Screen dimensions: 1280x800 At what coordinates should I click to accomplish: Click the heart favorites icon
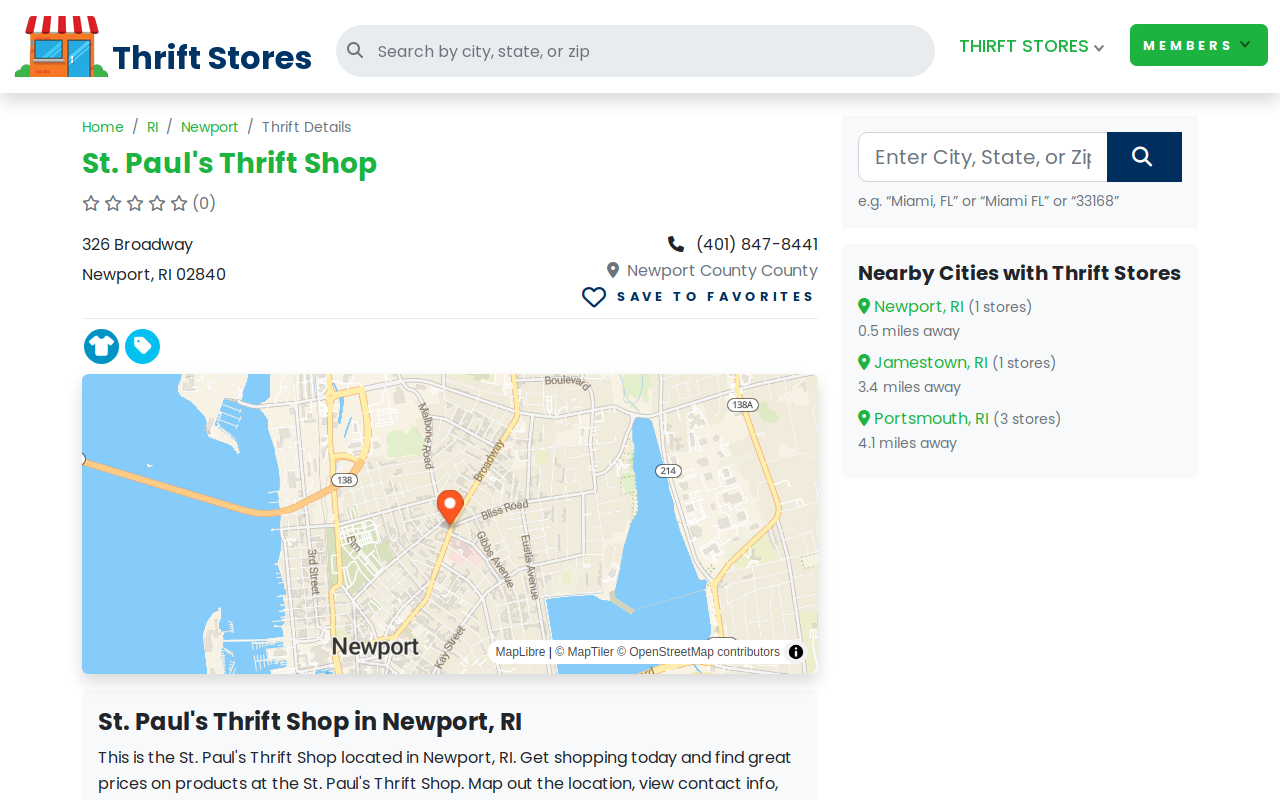coord(594,297)
